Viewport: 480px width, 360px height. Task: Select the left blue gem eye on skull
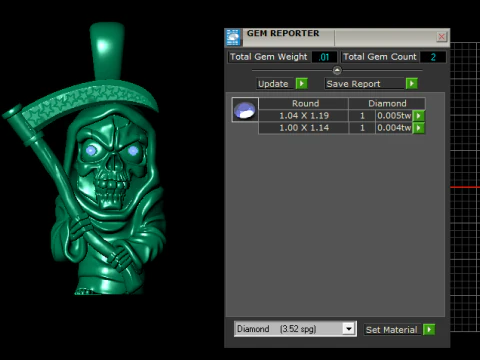coord(91,151)
